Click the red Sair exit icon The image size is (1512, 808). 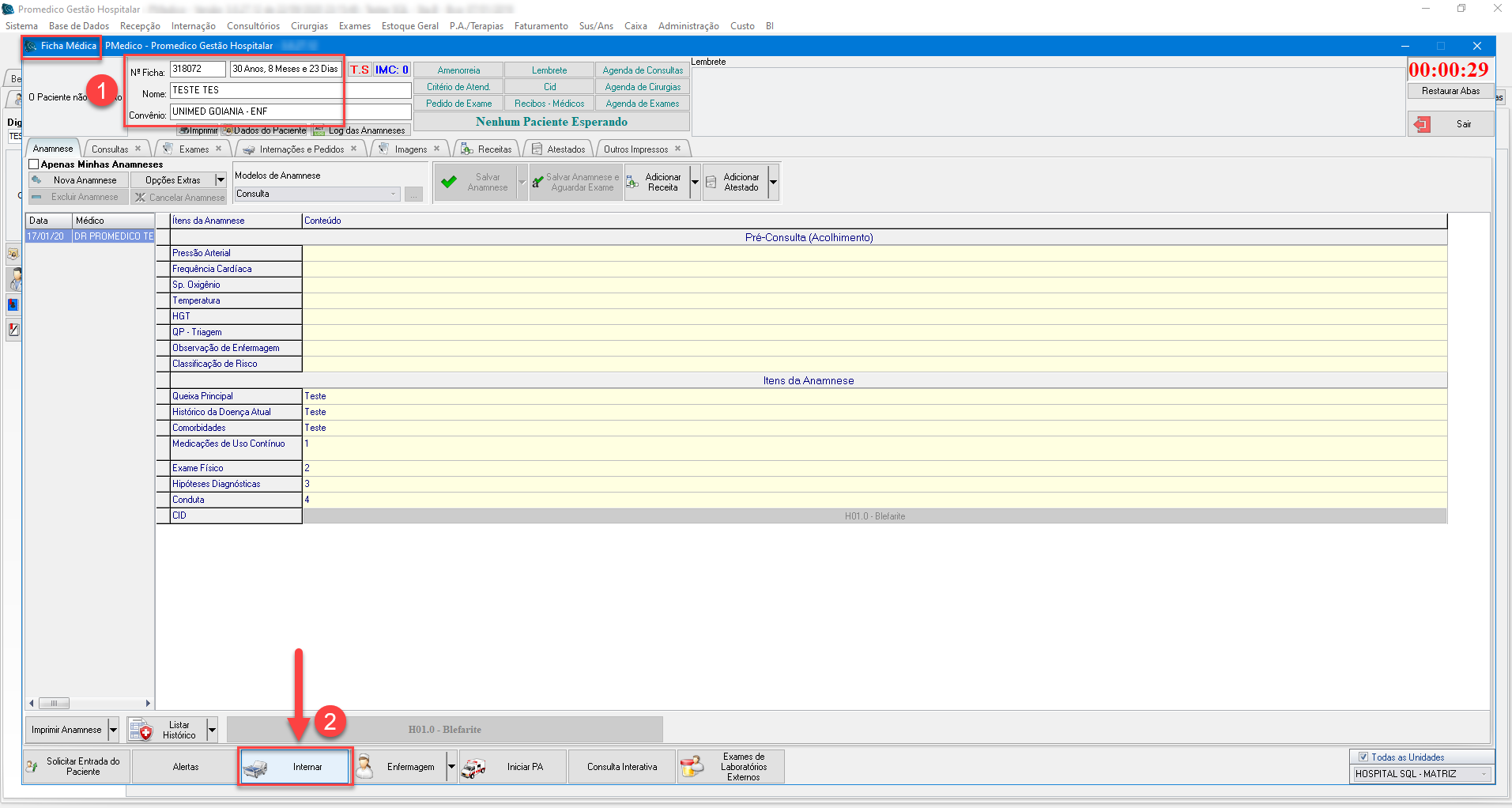[x=1422, y=124]
